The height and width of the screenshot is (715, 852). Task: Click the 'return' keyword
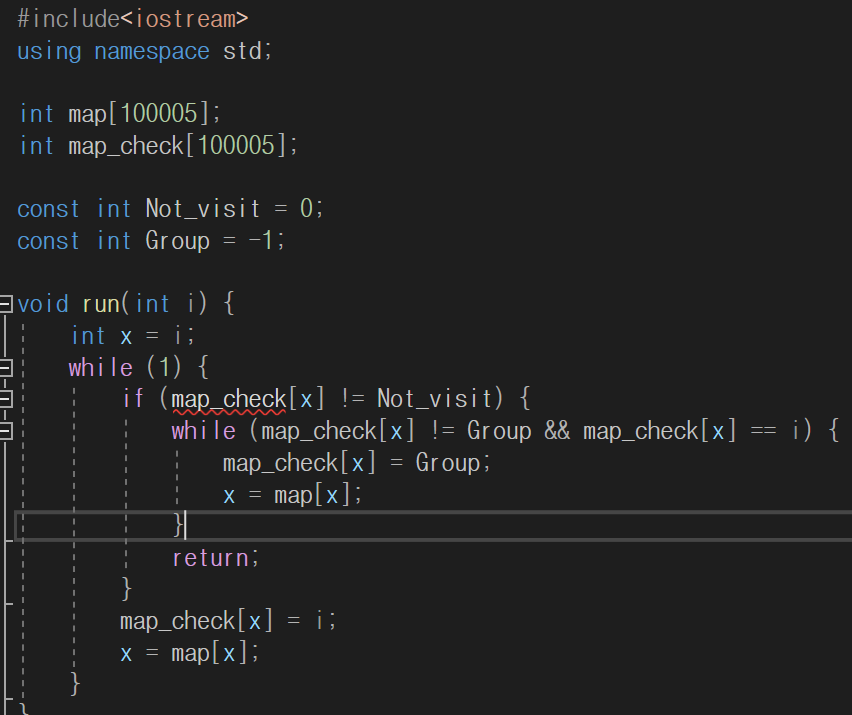(210, 559)
